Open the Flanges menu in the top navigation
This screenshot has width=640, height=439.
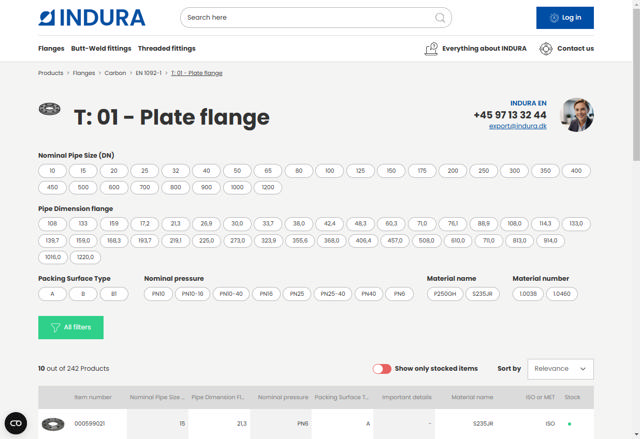(51, 49)
